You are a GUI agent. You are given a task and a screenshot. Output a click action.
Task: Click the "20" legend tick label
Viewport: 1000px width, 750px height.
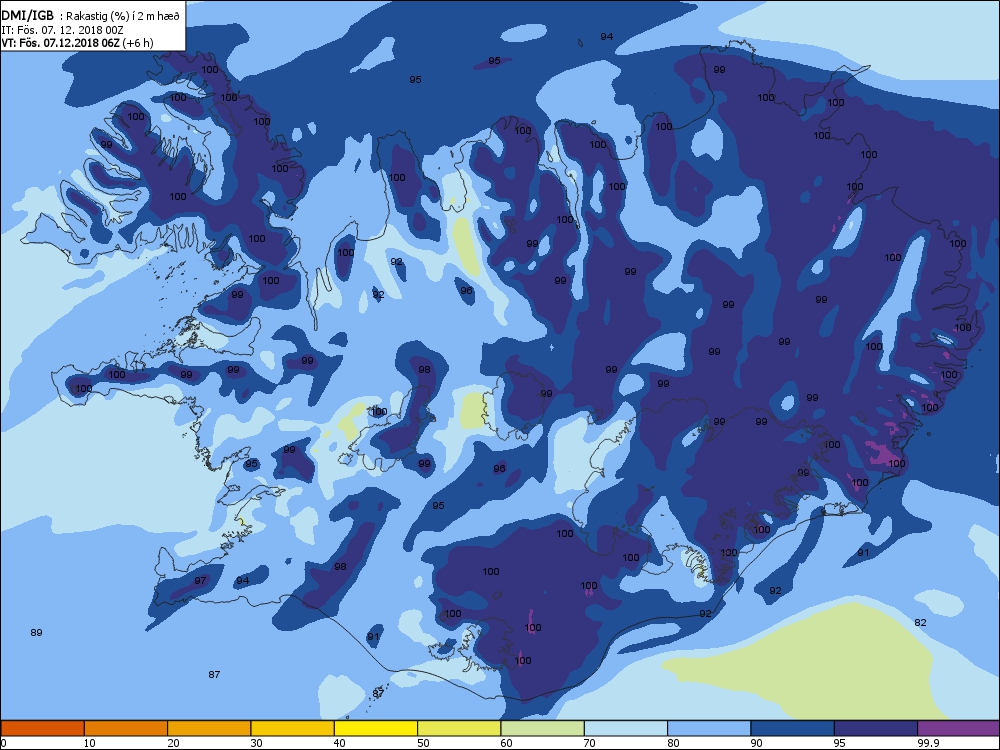(173, 743)
